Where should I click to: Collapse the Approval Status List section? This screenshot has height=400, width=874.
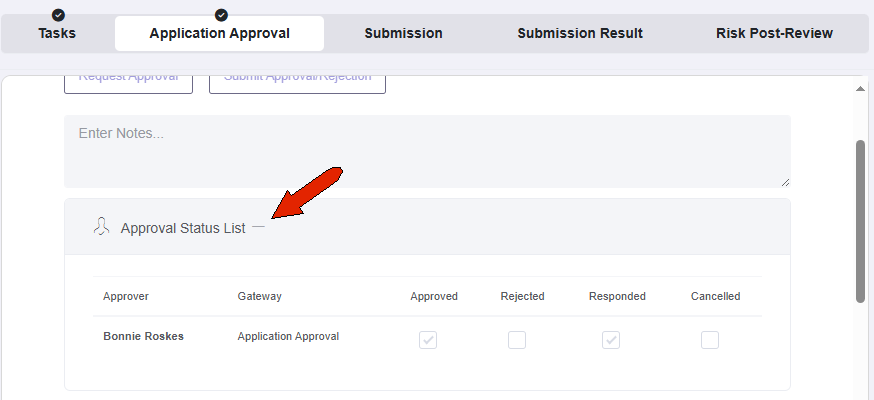pos(258,227)
